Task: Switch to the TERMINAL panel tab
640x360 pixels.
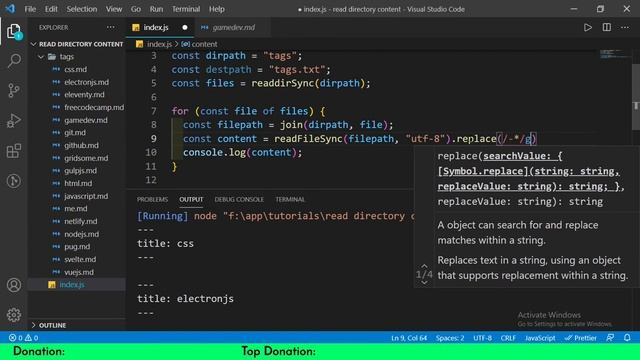Action: tap(290, 199)
